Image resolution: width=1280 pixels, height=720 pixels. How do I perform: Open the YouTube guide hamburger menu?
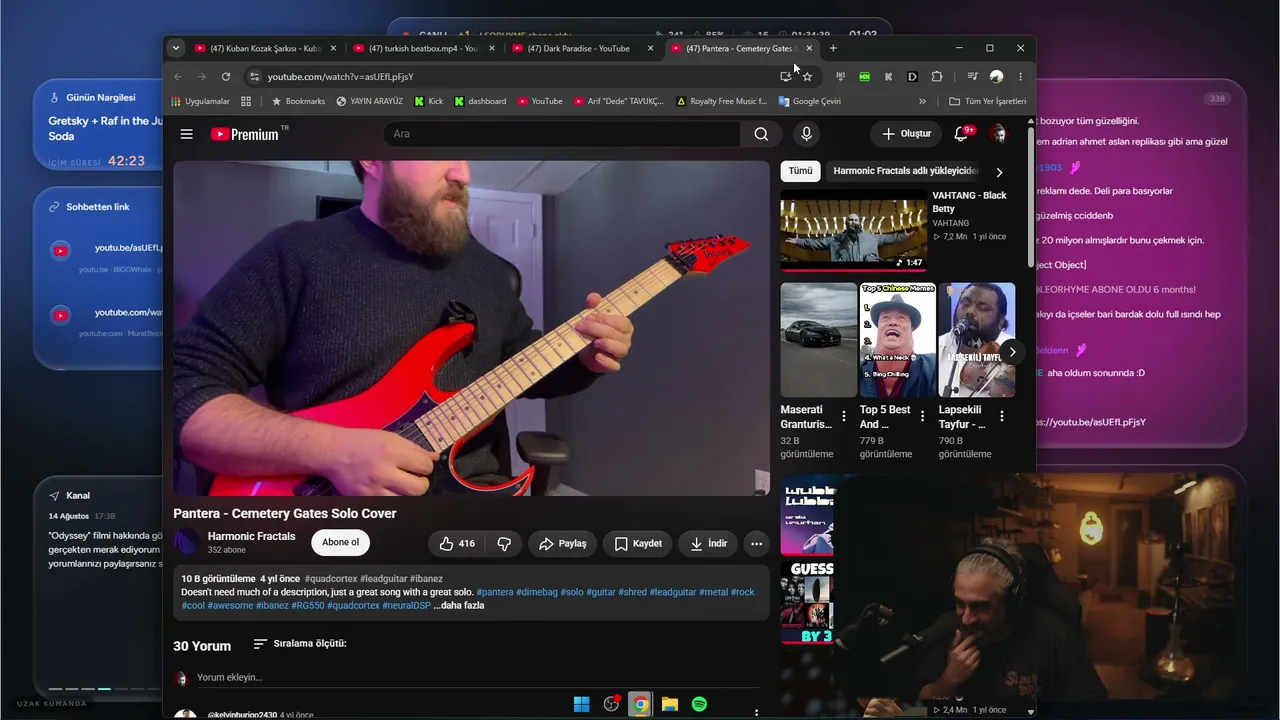[186, 134]
